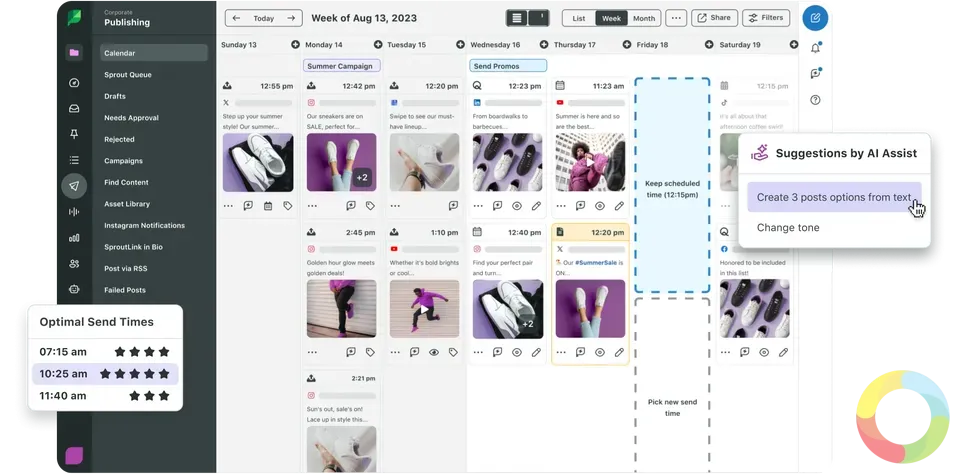960x474 pixels.
Task: Click the pin sidebar icon
Action: pos(74,134)
